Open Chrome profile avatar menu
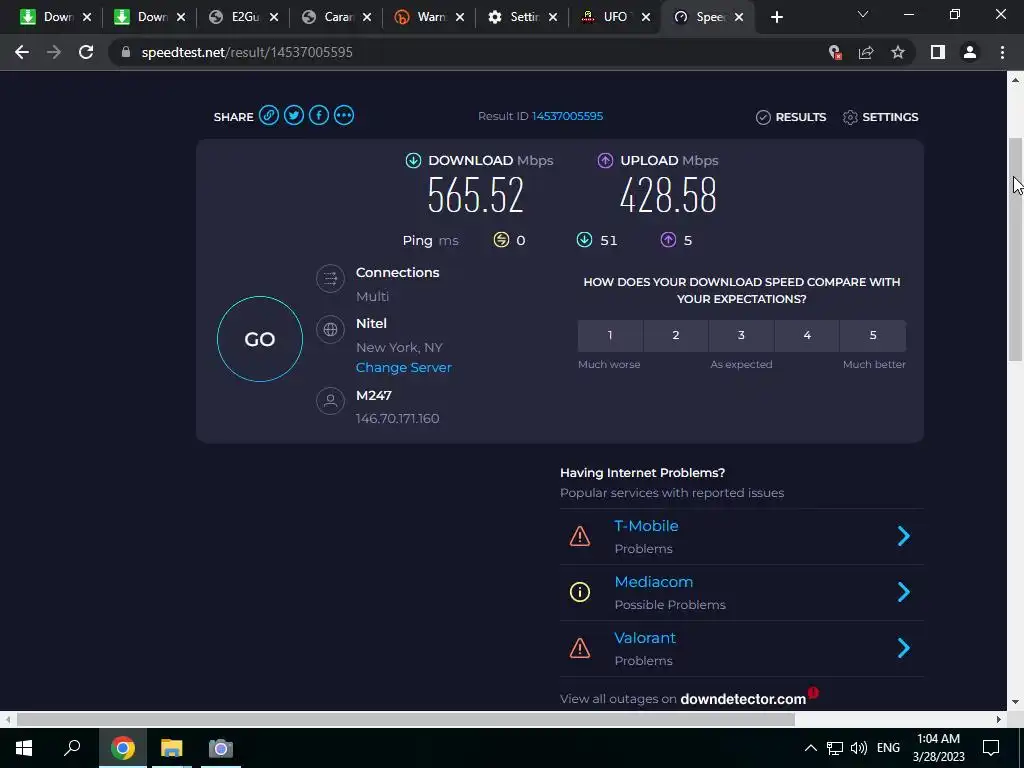The height and width of the screenshot is (768, 1024). [x=970, y=52]
